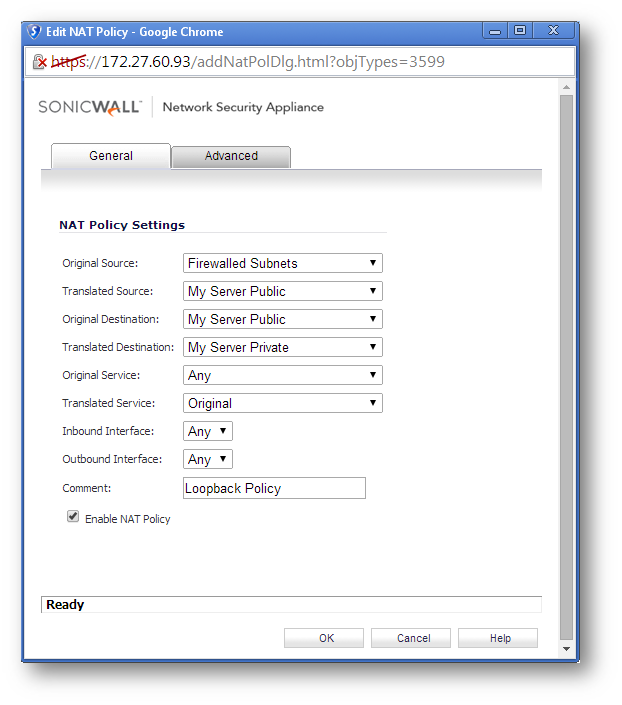Open the Original Service dropdown
The image size is (622, 705).
click(283, 376)
